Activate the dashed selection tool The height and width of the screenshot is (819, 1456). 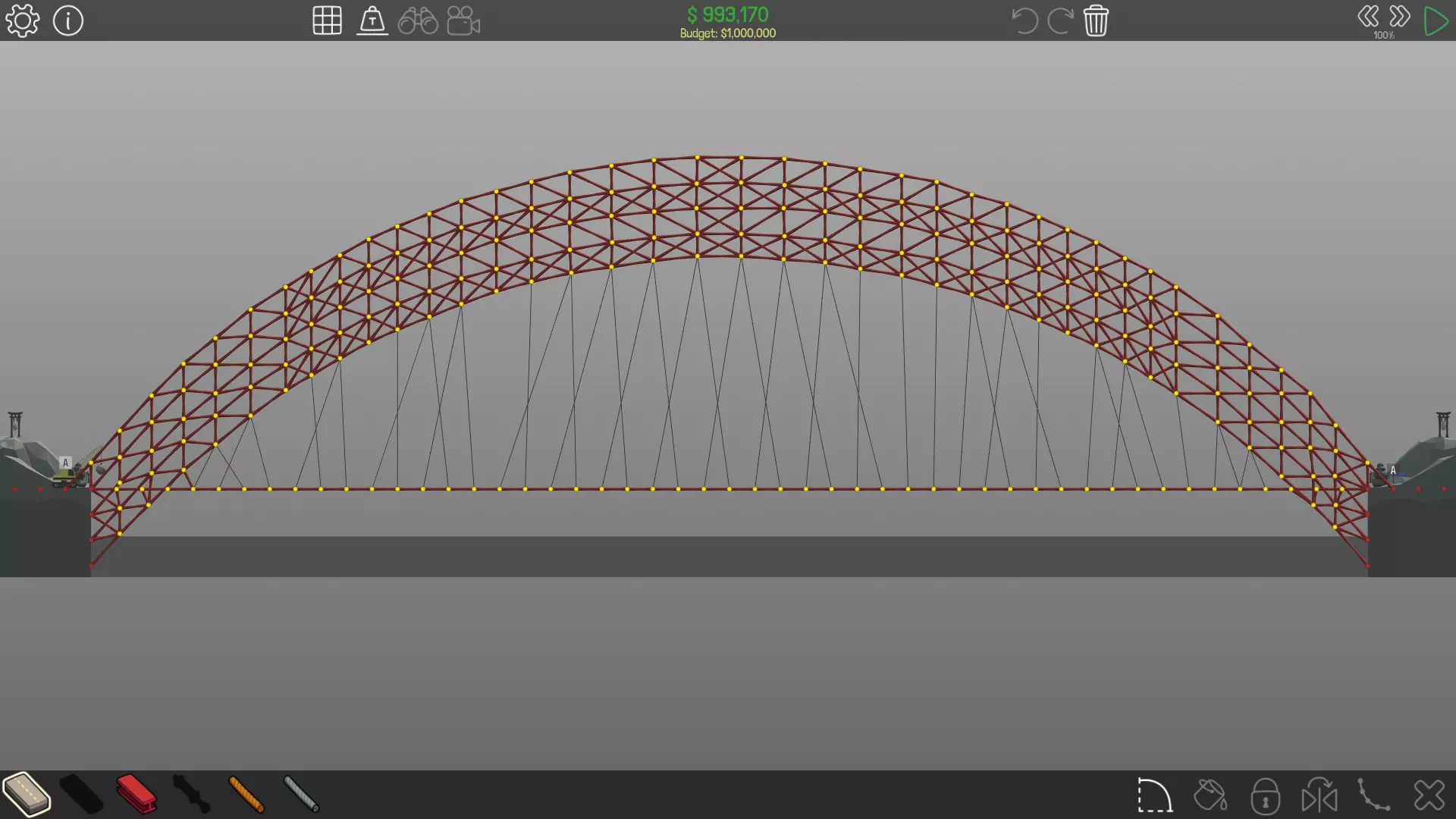pyautogui.click(x=1154, y=795)
